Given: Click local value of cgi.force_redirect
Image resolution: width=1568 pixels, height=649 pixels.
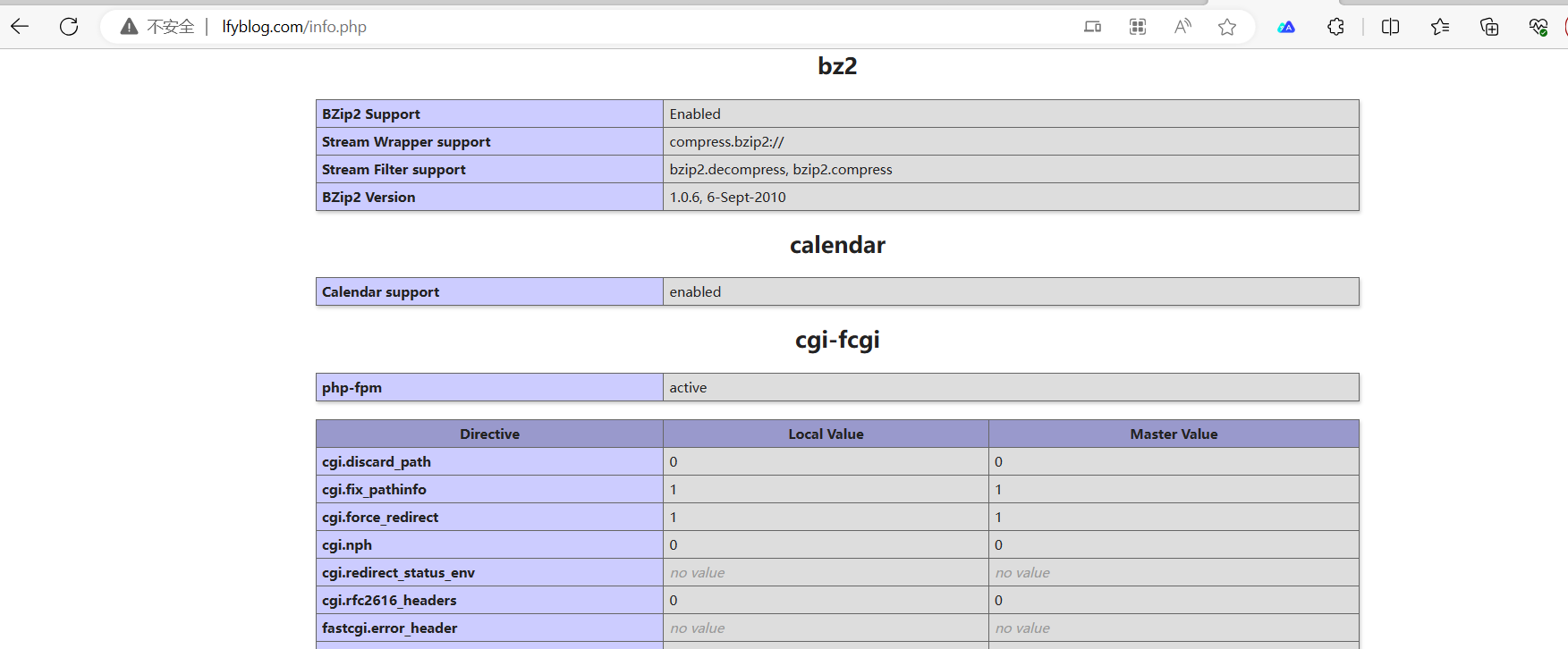Looking at the screenshot, I should point(674,517).
